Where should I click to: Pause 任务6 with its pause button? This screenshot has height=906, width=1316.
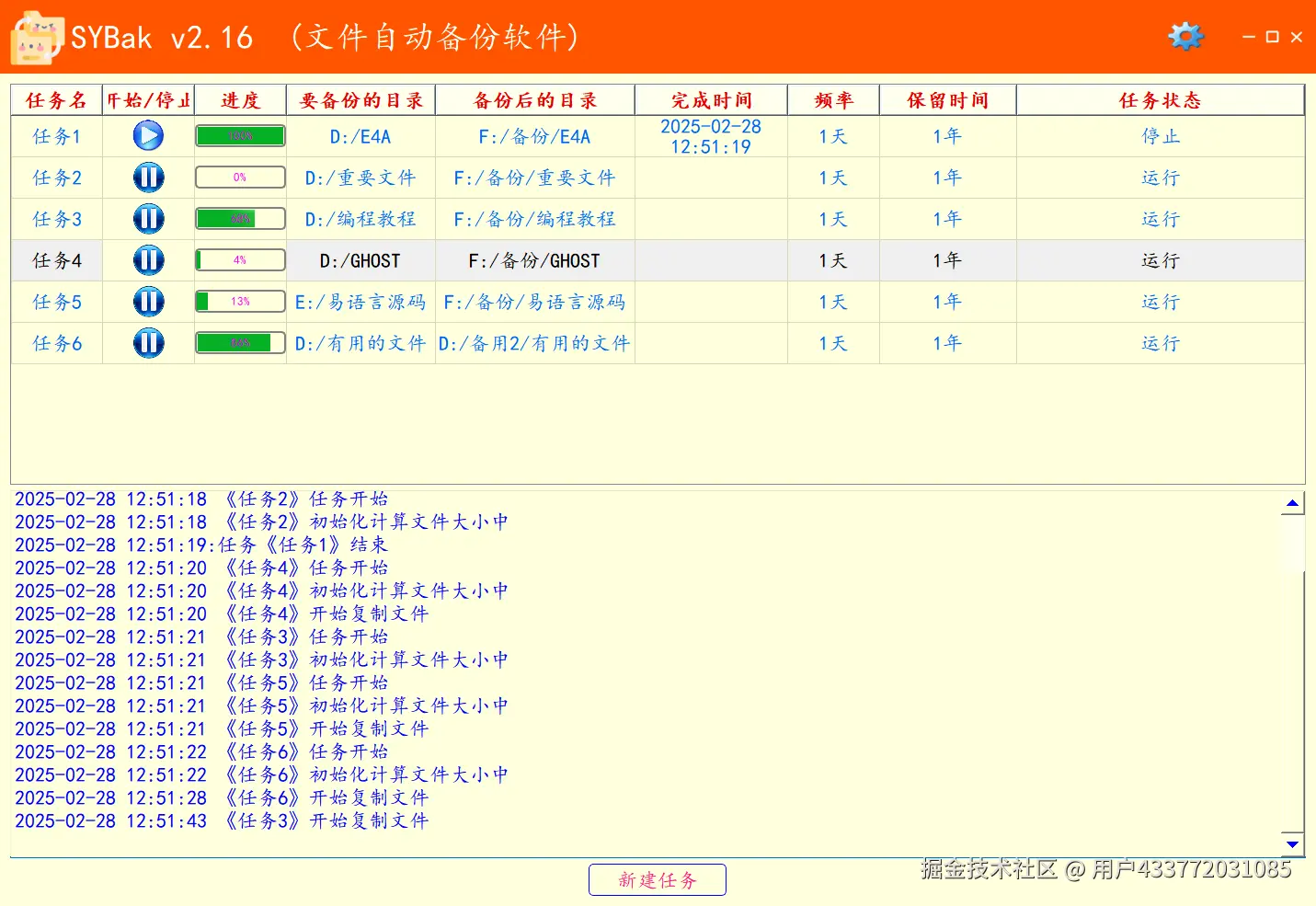click(148, 343)
